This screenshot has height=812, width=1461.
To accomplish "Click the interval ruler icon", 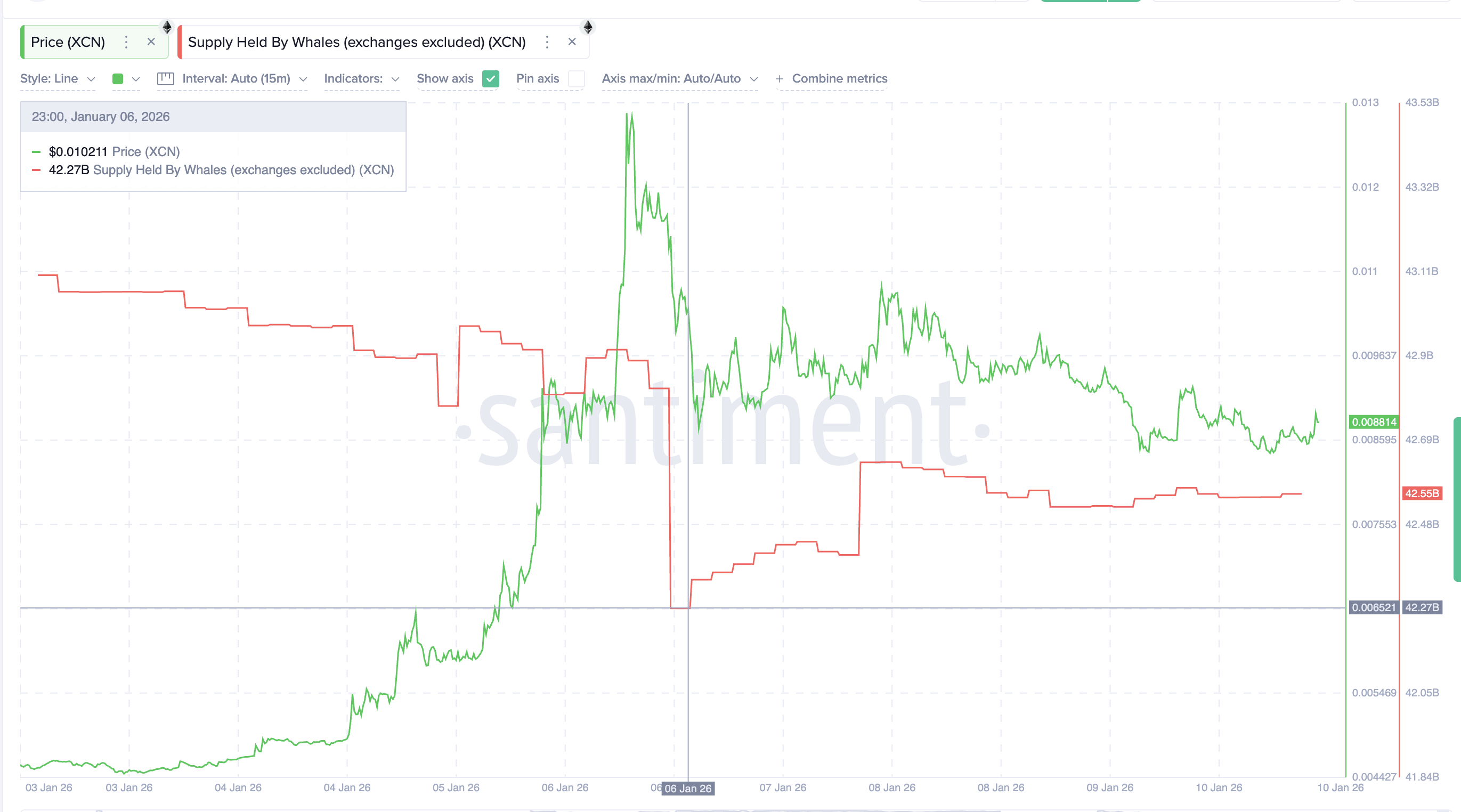I will [166, 79].
